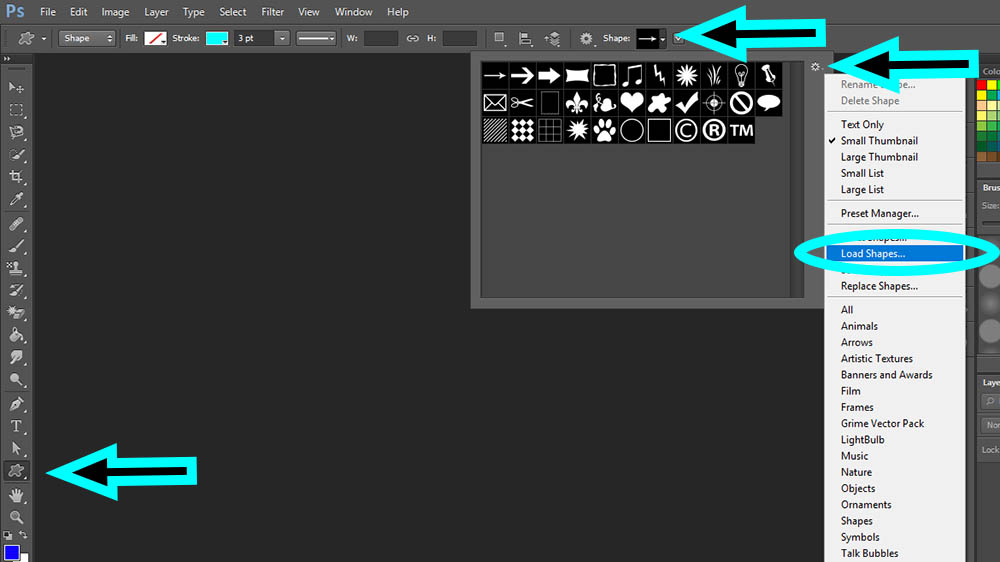Choose the trademark TM shape
Image resolution: width=1000 pixels, height=562 pixels.
[741, 130]
